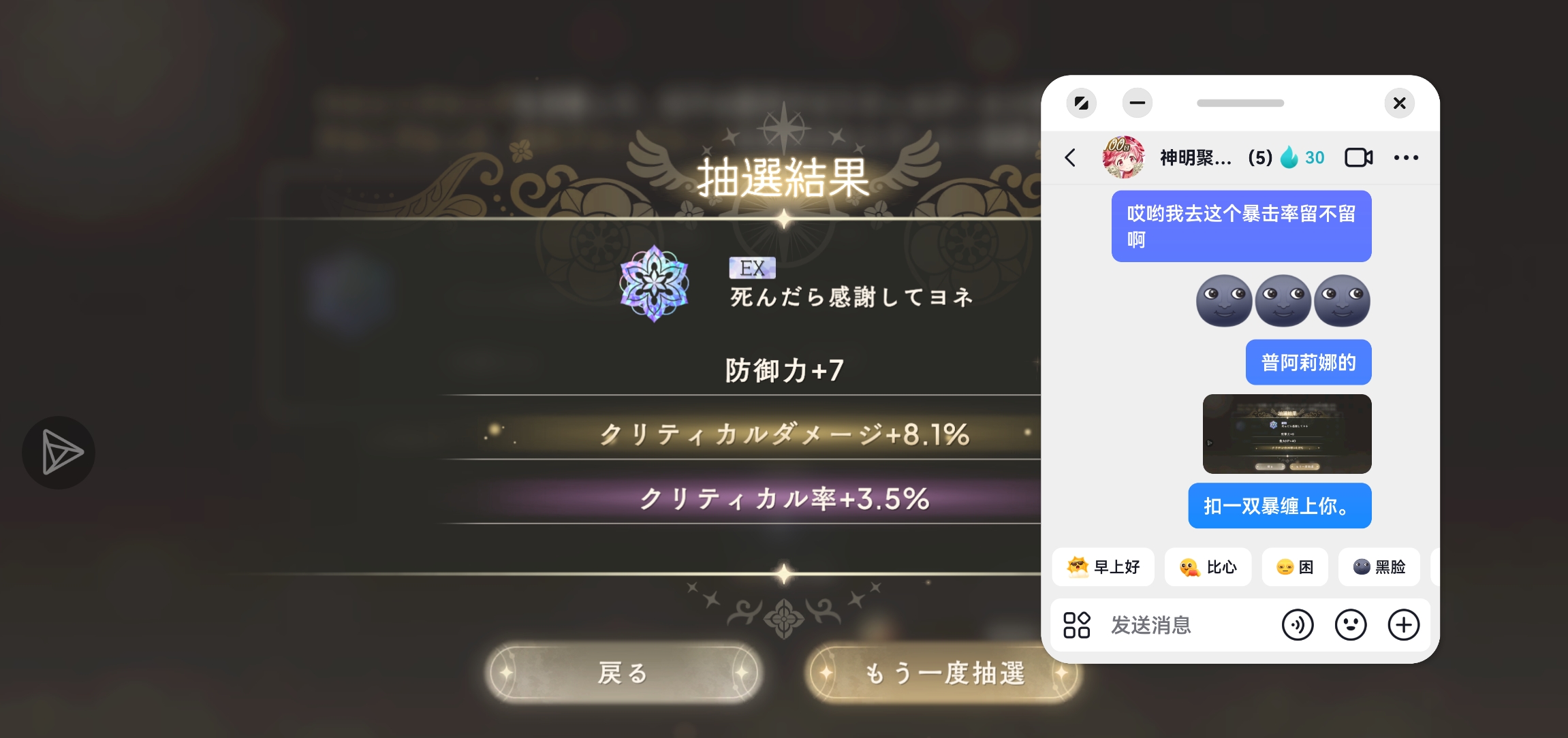
Task: Send the 比心 quick reply
Action: tap(1208, 566)
